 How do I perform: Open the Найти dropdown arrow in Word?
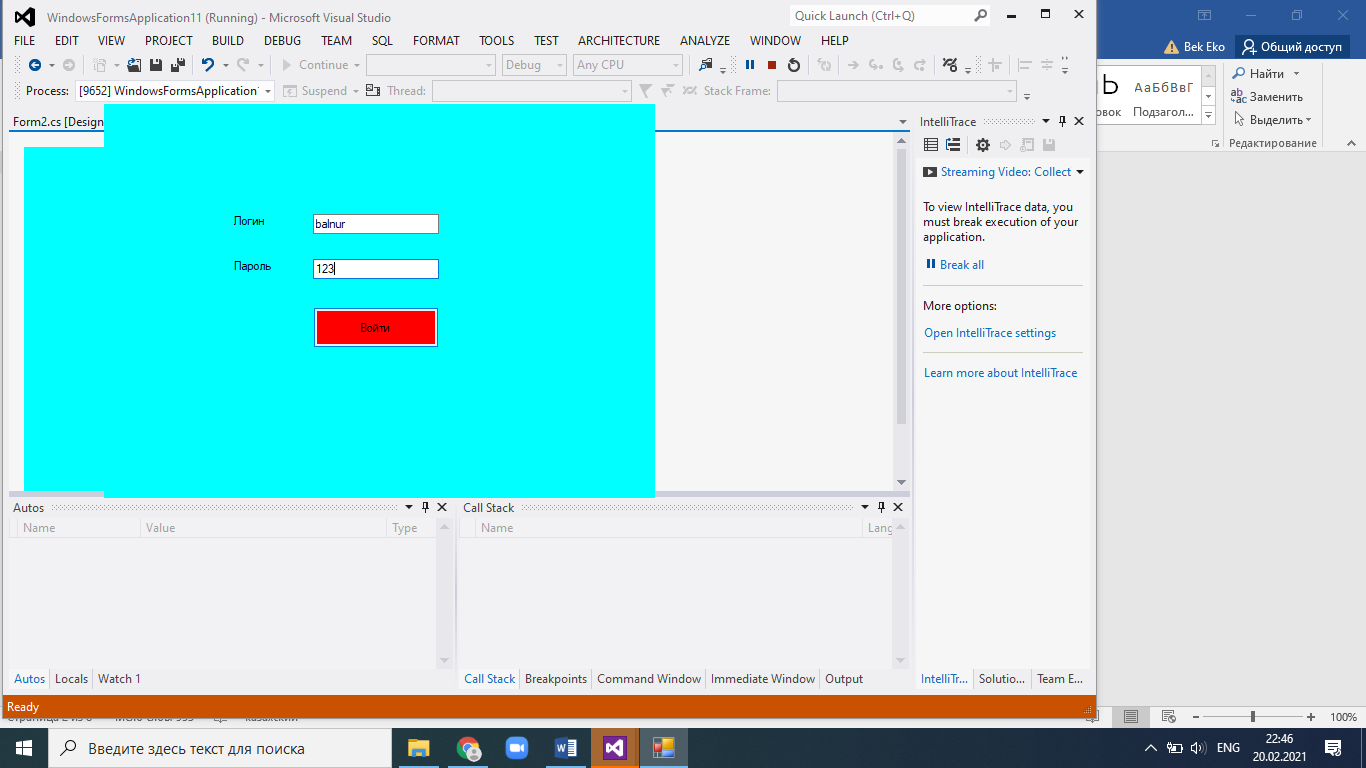[x=1296, y=74]
